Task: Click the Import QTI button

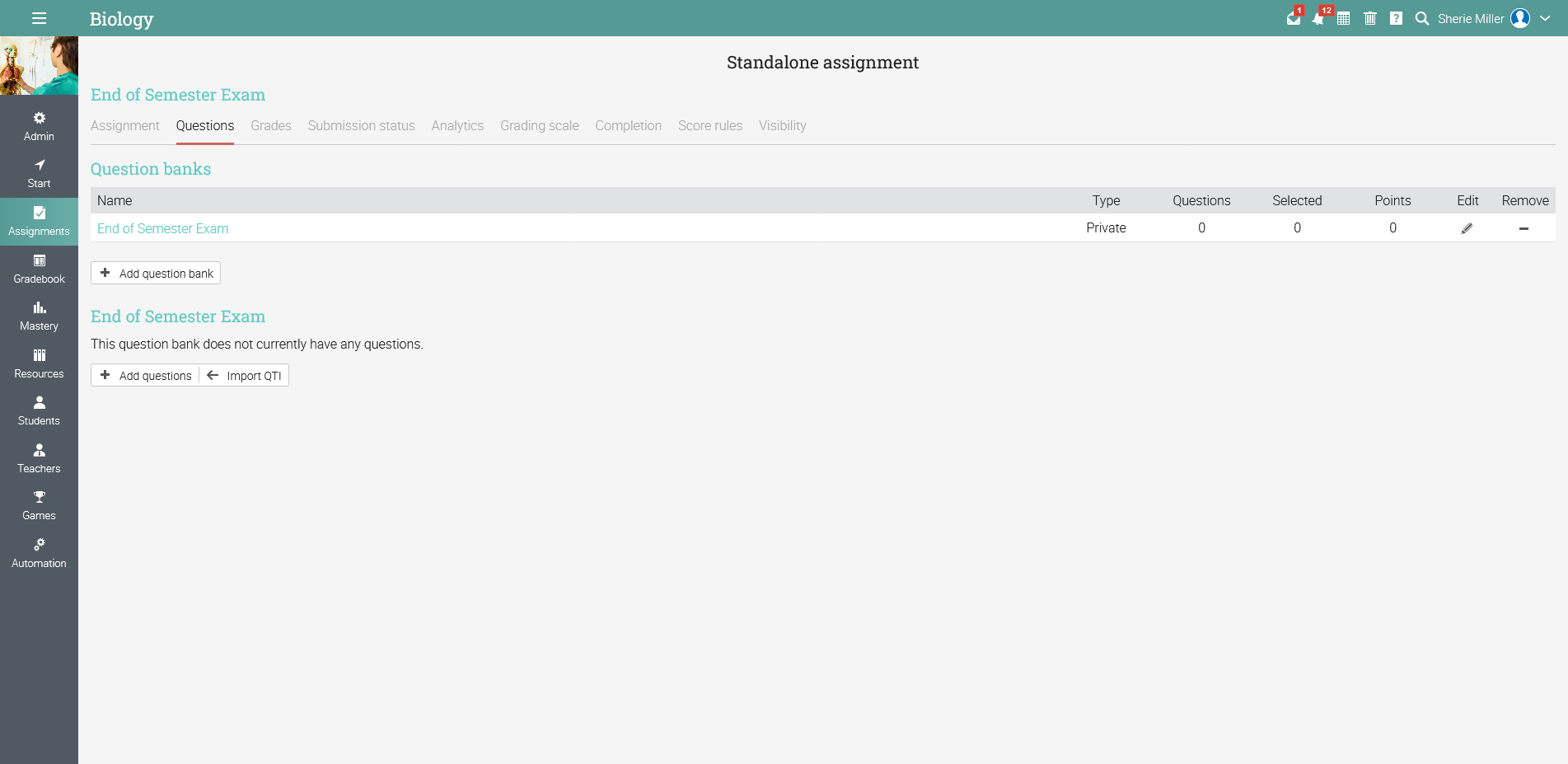Action: coord(244,375)
